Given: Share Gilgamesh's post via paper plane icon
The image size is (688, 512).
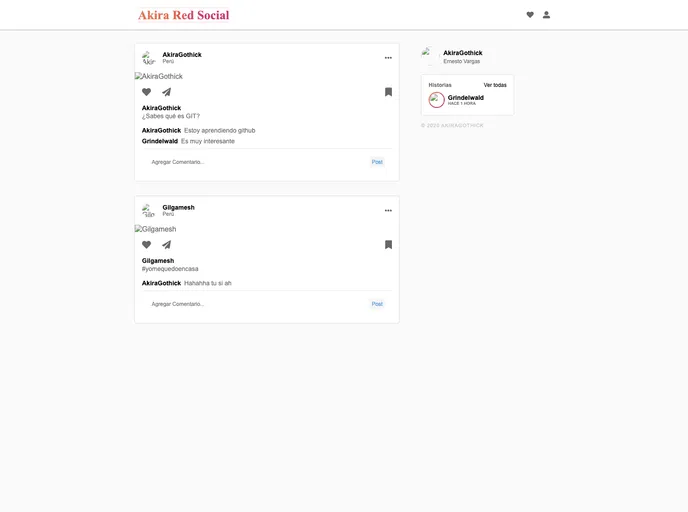Looking at the screenshot, I should click(x=166, y=245).
